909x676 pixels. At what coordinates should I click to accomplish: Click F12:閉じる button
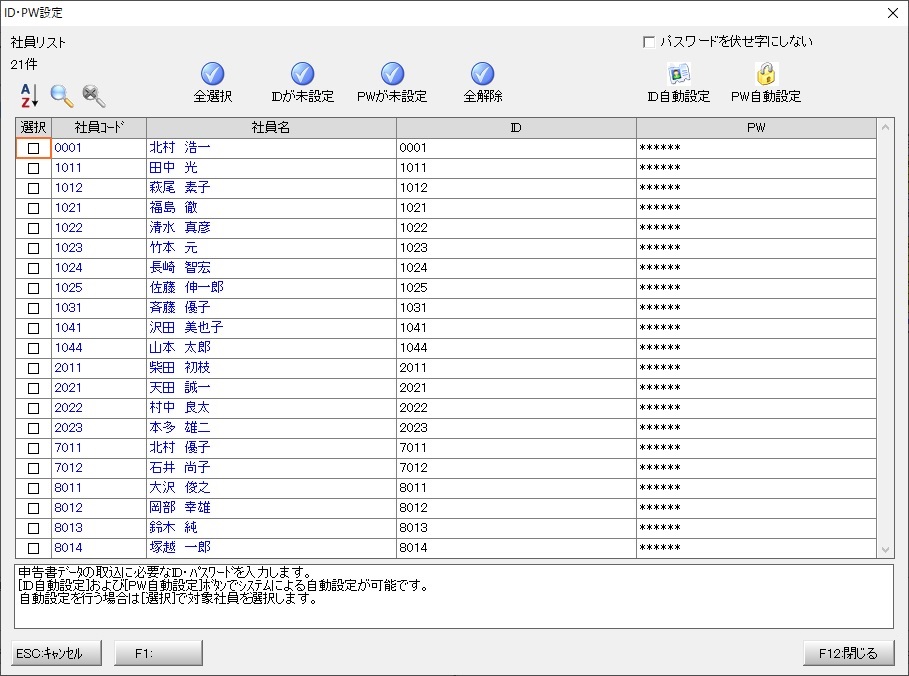point(848,653)
